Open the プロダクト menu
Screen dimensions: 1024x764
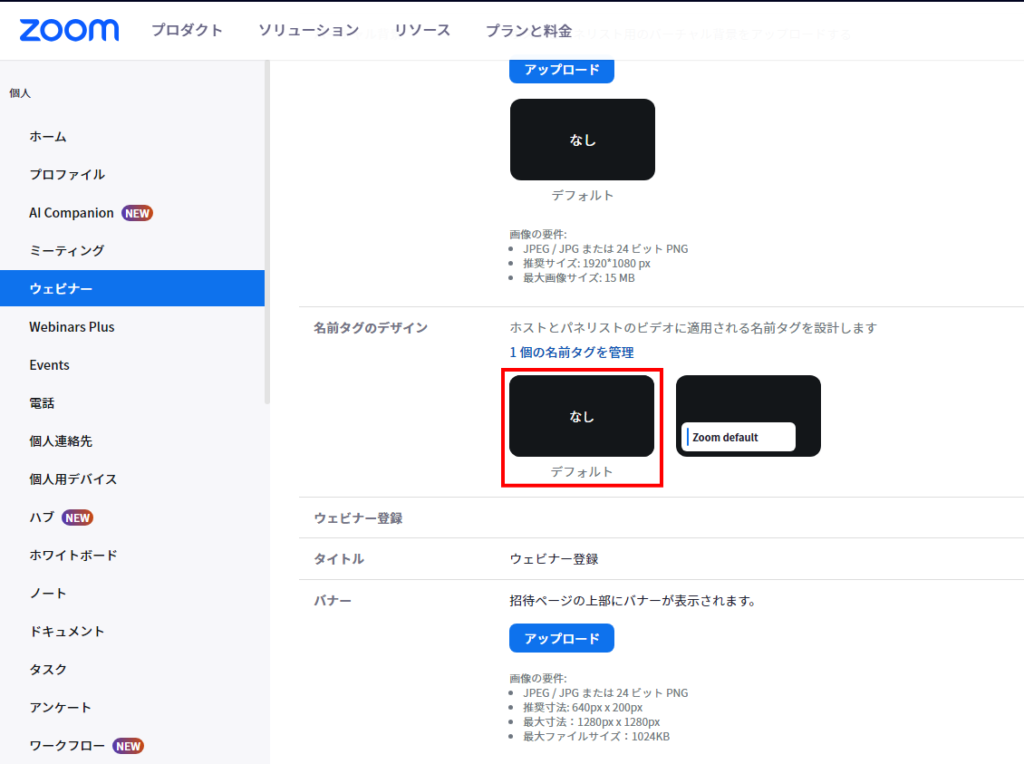187,30
